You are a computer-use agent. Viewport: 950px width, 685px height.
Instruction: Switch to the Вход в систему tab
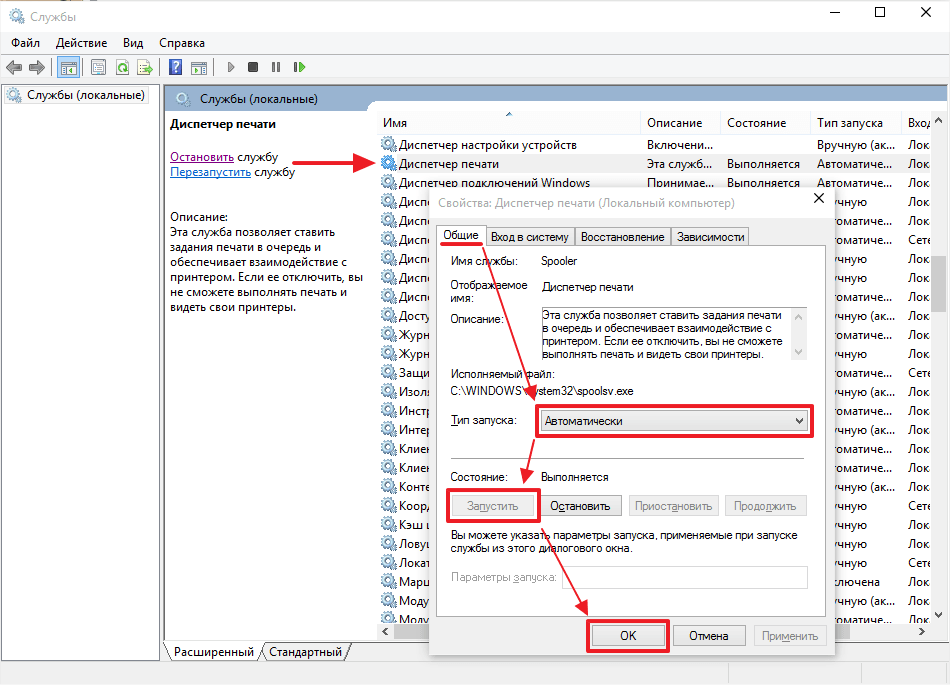(530, 237)
